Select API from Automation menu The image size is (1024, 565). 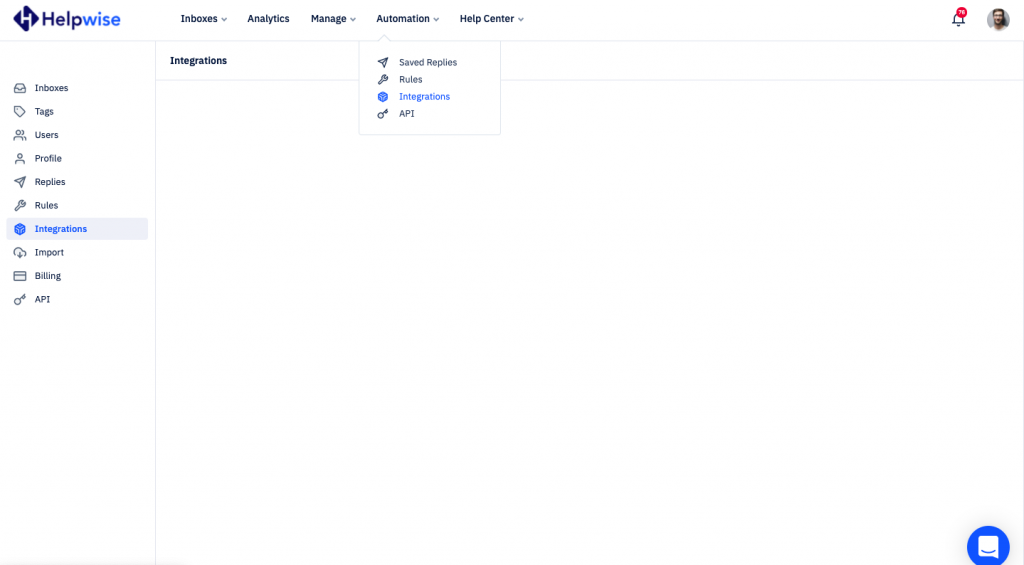click(407, 114)
